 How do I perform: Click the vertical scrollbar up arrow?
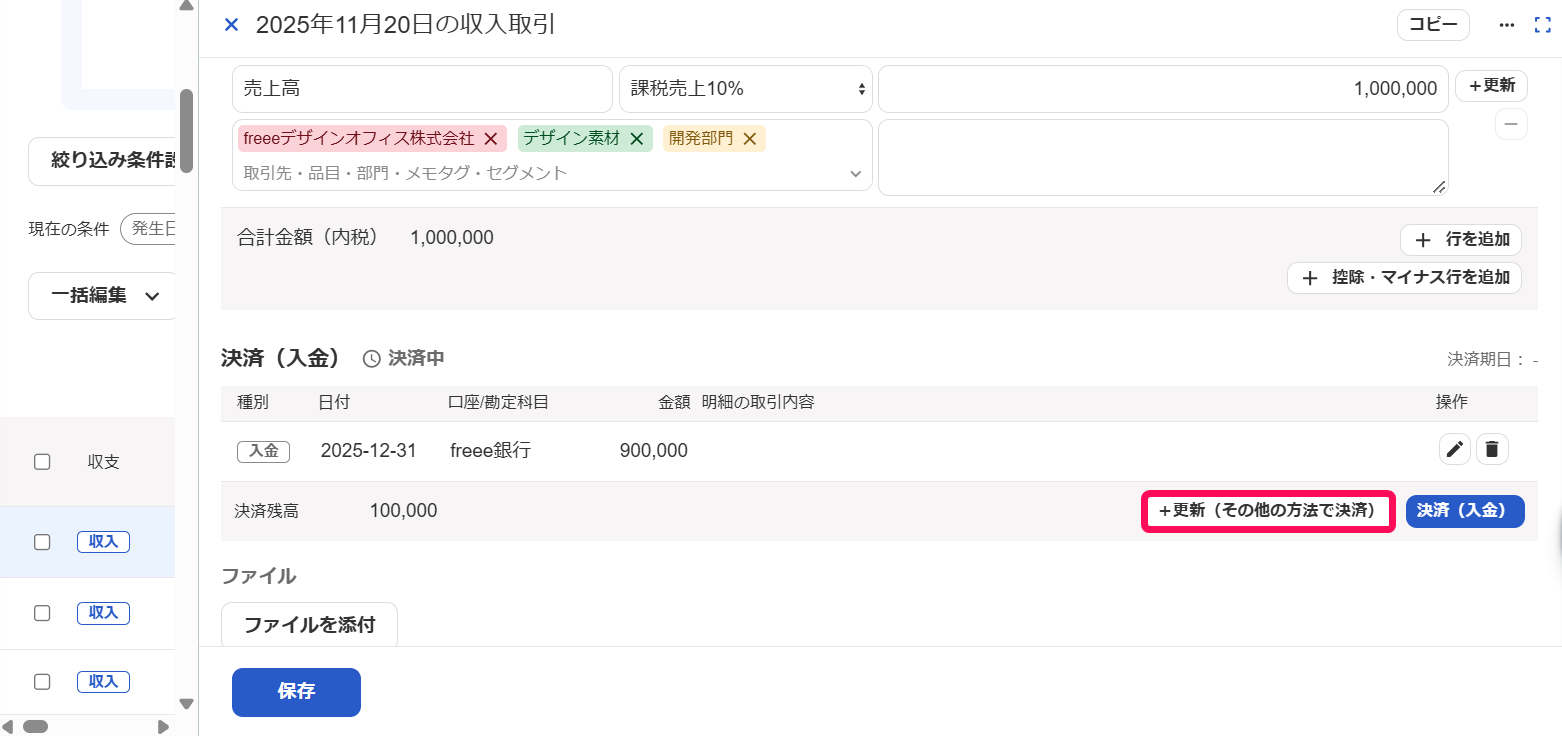(186, 6)
